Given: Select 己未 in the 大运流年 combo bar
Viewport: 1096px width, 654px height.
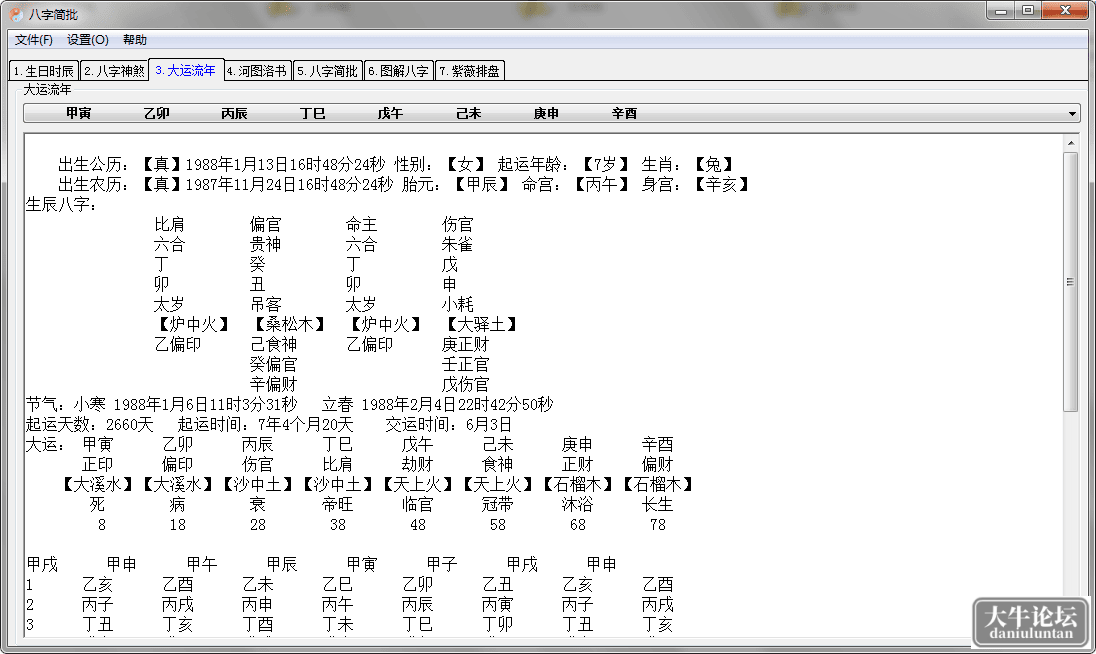Looking at the screenshot, I should coord(468,113).
